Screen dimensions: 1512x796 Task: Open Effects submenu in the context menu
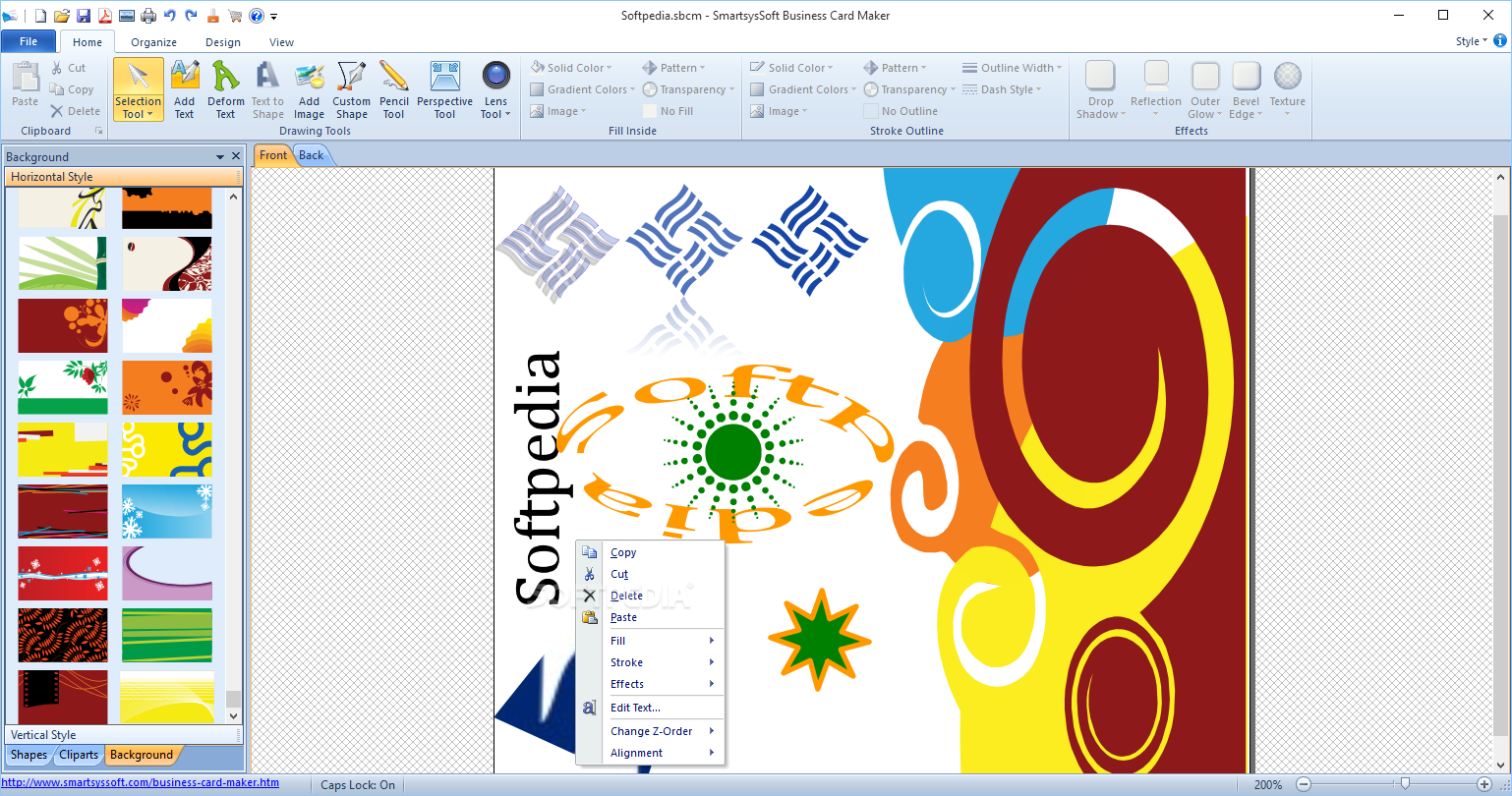pos(651,684)
